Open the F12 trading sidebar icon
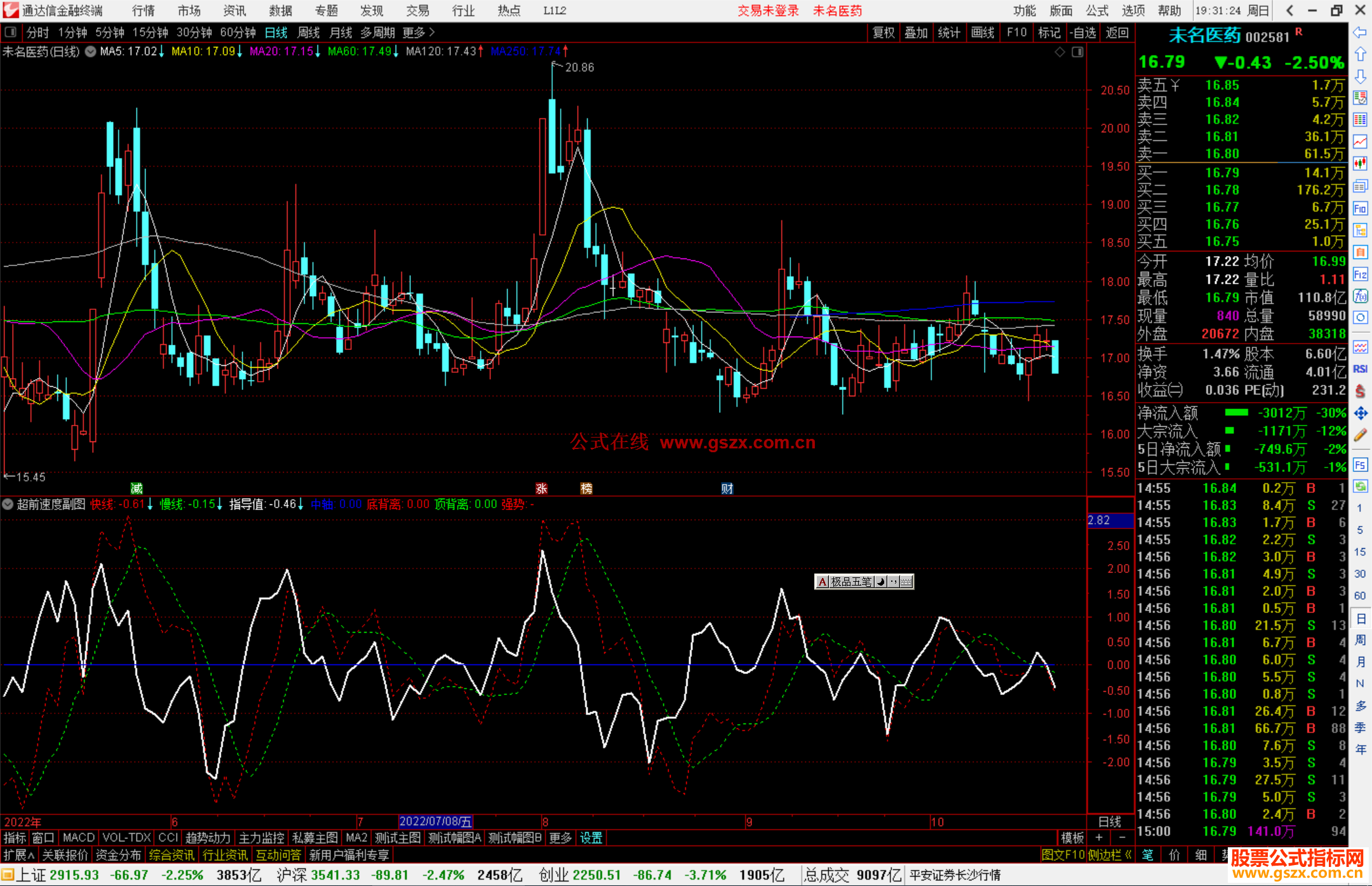This screenshot has width=1372, height=886. click(x=1360, y=274)
